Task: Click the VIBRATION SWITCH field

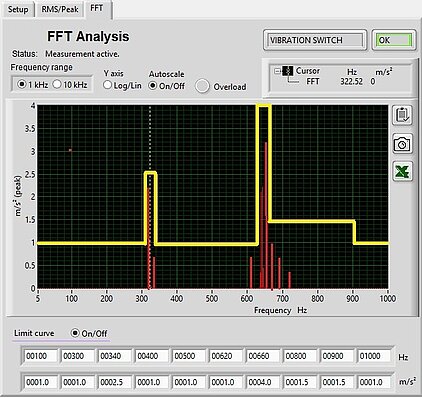Action: (315, 40)
